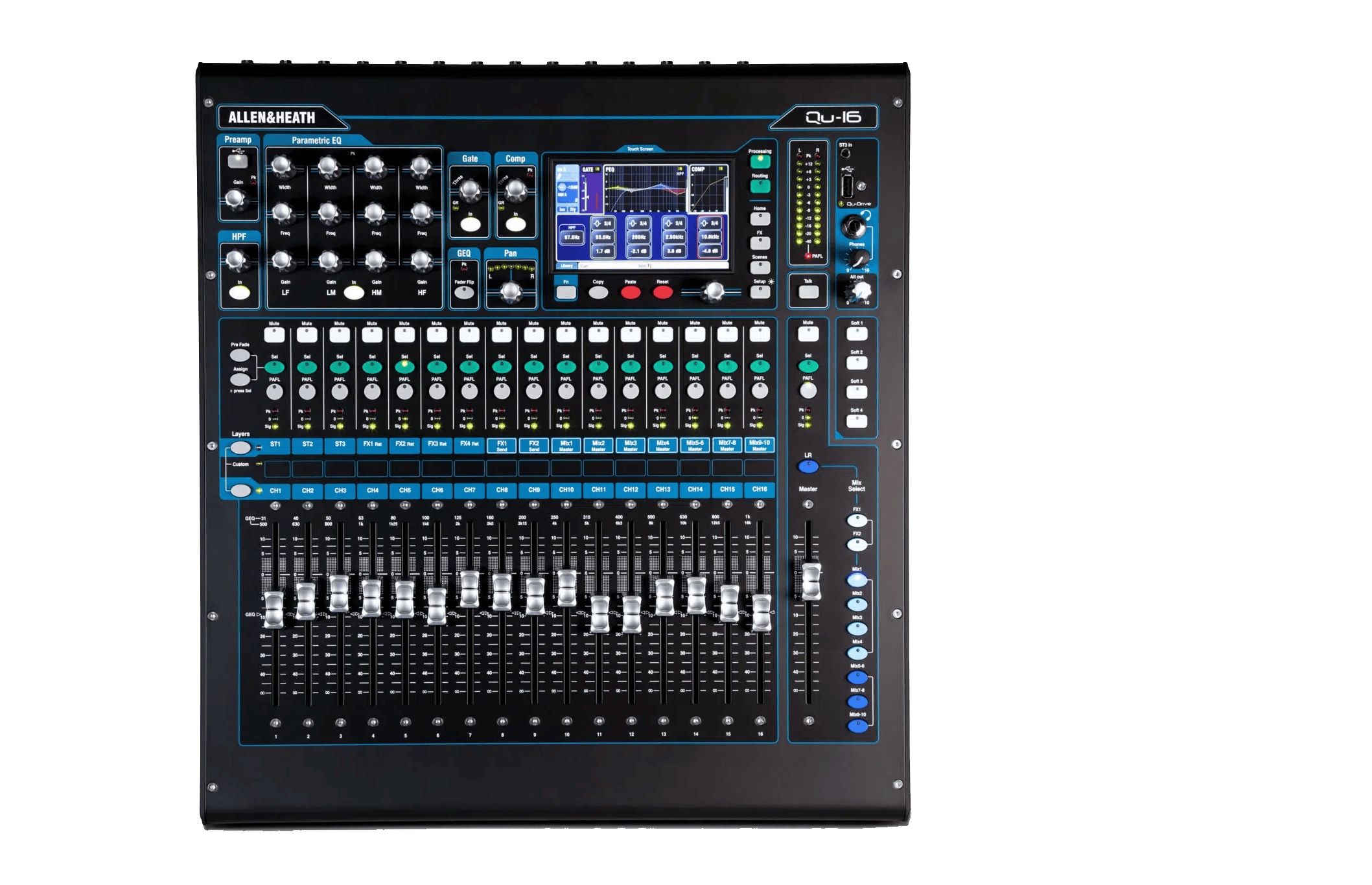Select the Mix5-6 key
Screen dimensions: 1372x885
tap(857, 677)
